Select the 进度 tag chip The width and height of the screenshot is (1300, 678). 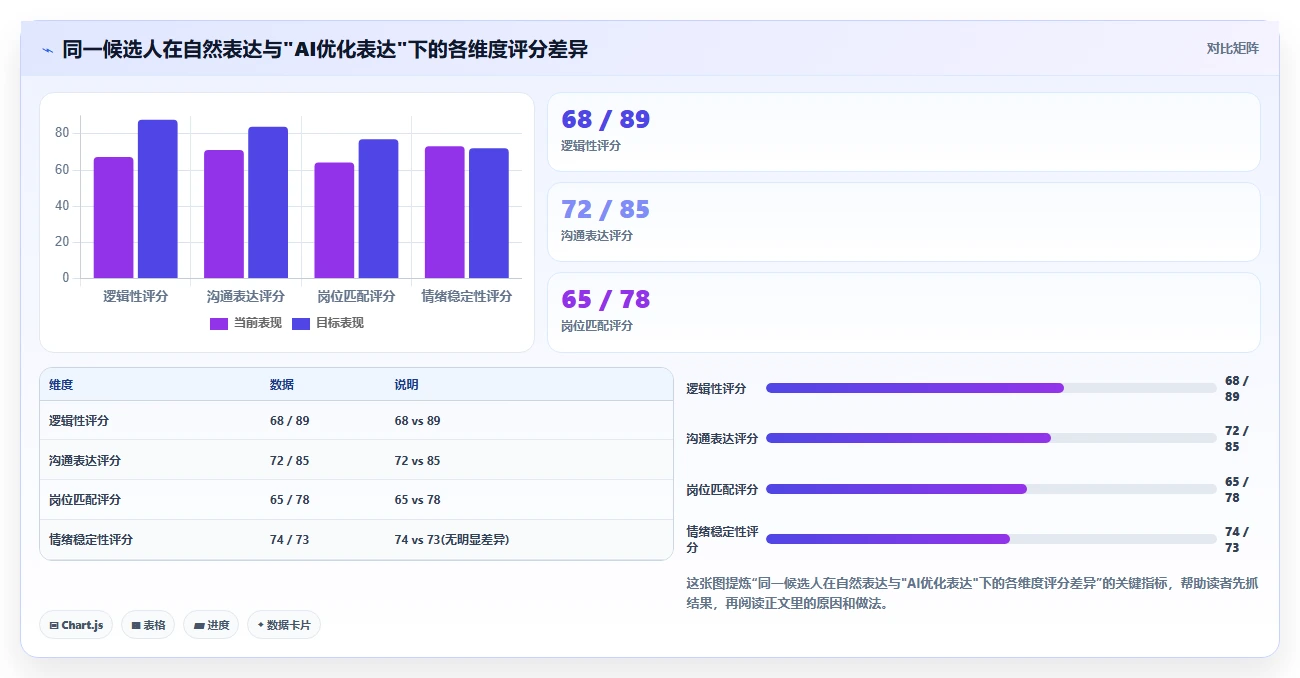point(211,625)
